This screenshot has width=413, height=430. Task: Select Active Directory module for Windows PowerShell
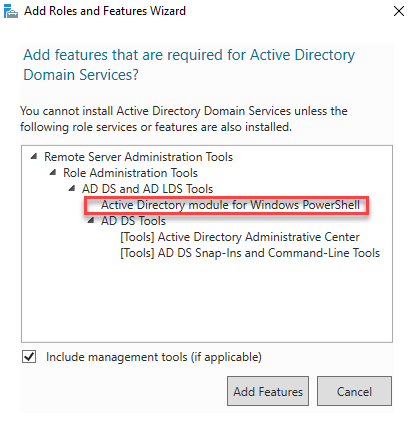[x=230, y=205]
